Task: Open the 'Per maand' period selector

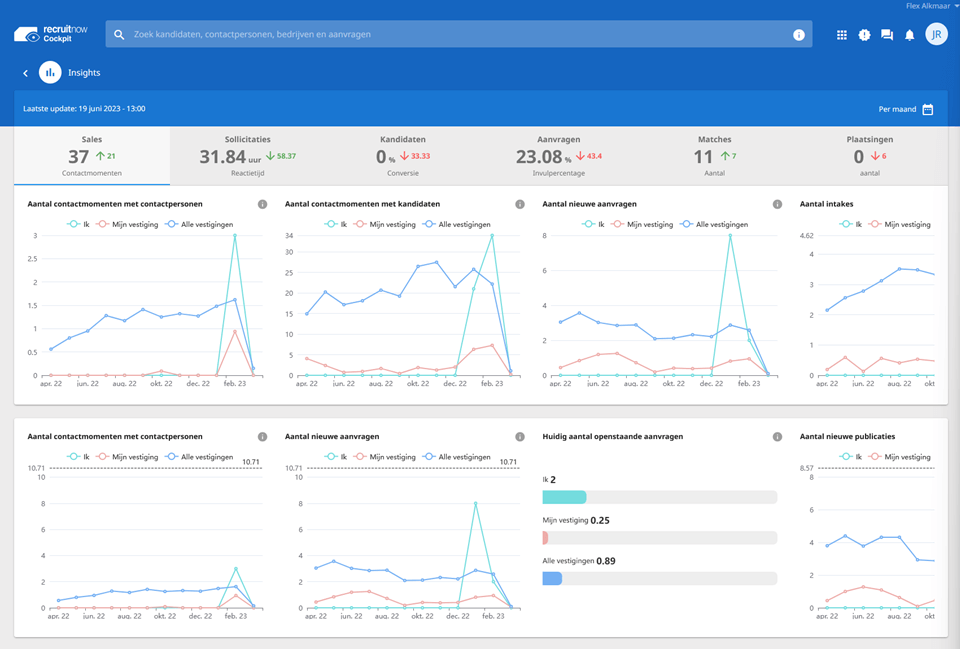Action: [906, 109]
